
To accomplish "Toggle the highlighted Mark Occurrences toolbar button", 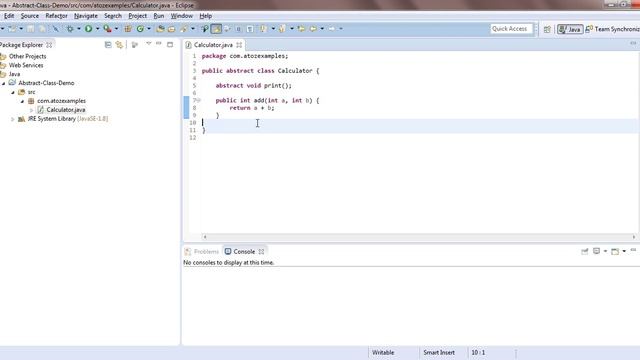I will tap(216, 29).
